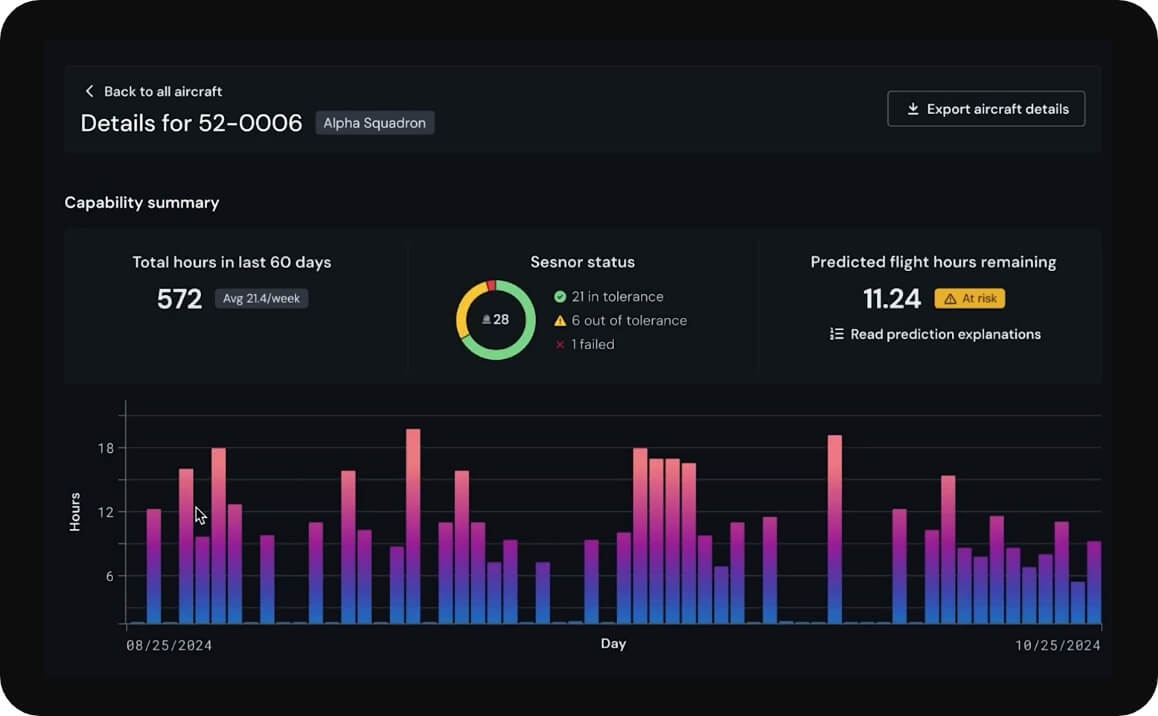Image resolution: width=1158 pixels, height=716 pixels.
Task: Click the 08/25/2024 start date label
Action: point(169,646)
